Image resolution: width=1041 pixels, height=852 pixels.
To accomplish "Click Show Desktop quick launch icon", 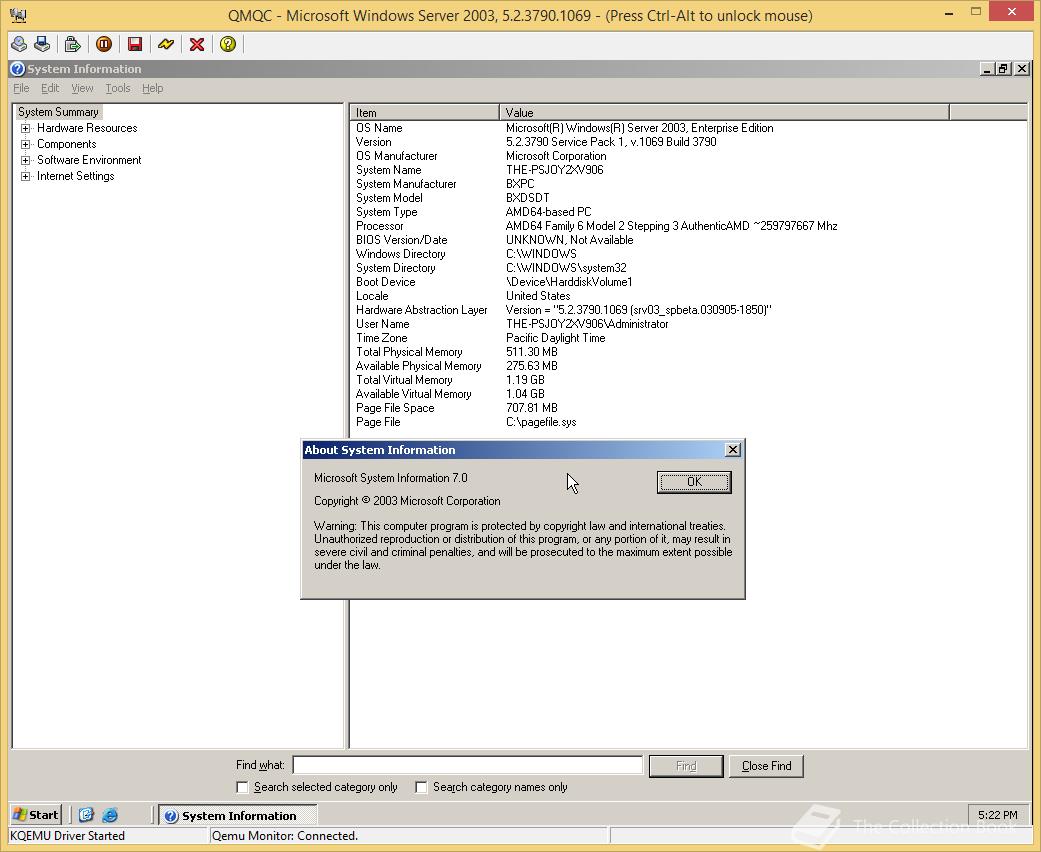I will click(86, 815).
